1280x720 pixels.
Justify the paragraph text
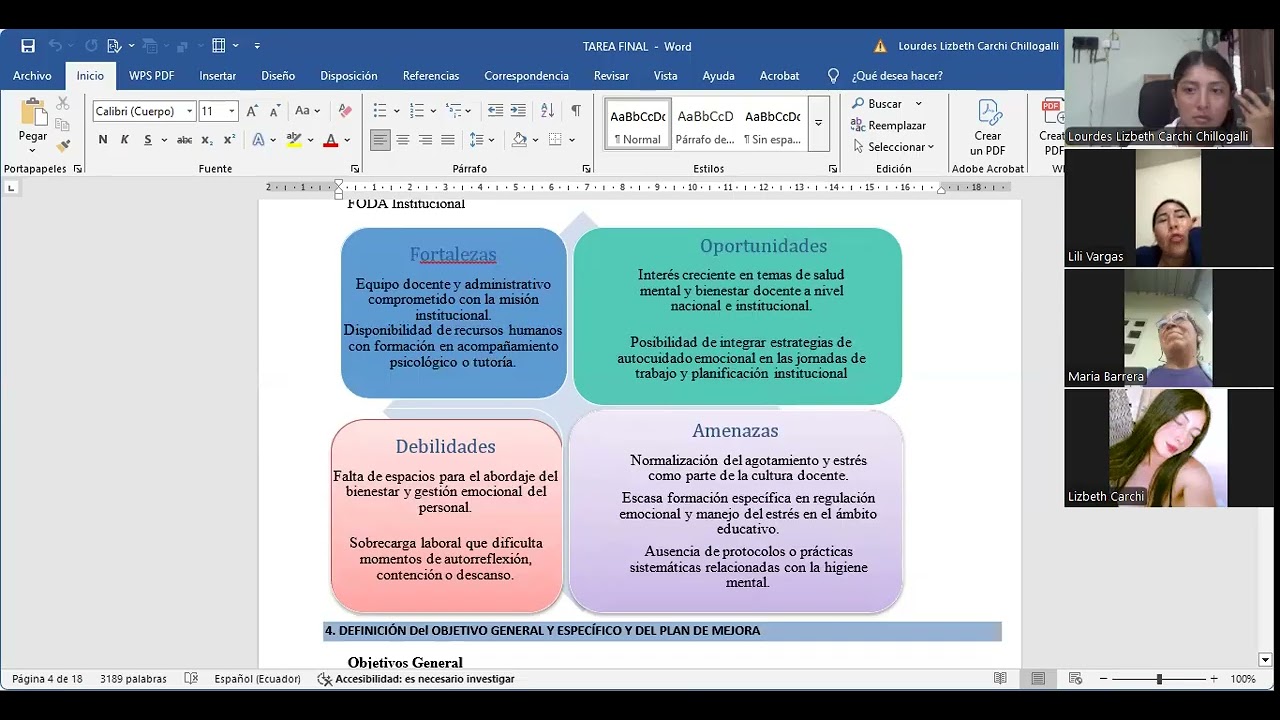(x=448, y=140)
